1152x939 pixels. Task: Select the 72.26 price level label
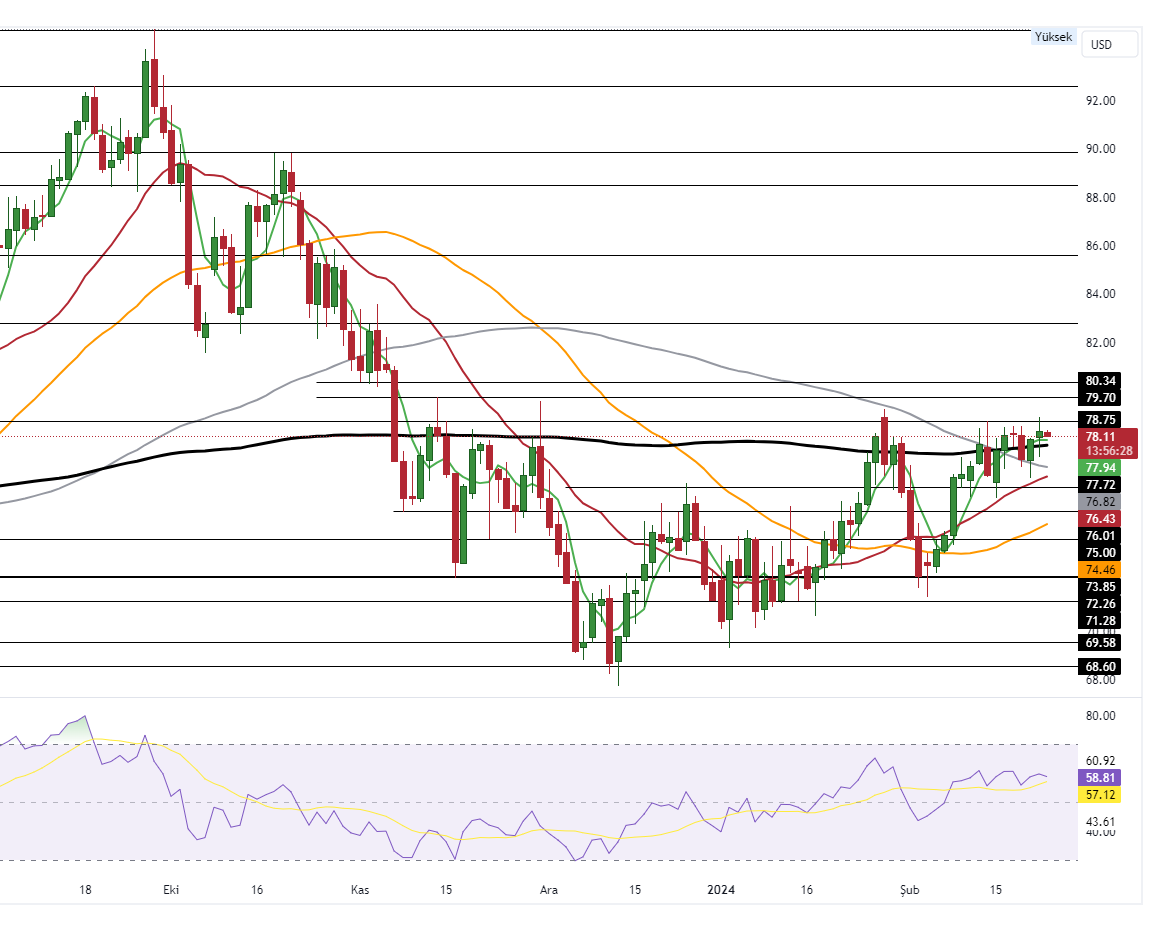[x=1100, y=603]
